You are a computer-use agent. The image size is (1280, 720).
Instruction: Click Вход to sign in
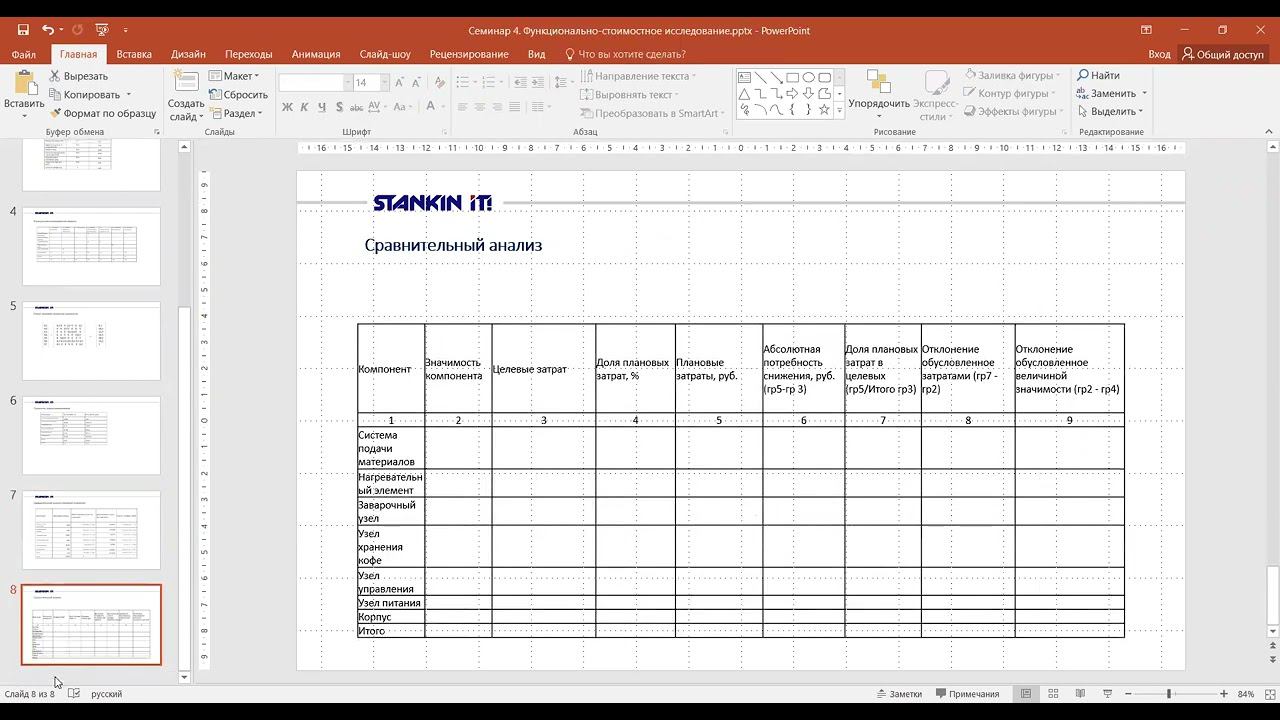click(x=1159, y=54)
